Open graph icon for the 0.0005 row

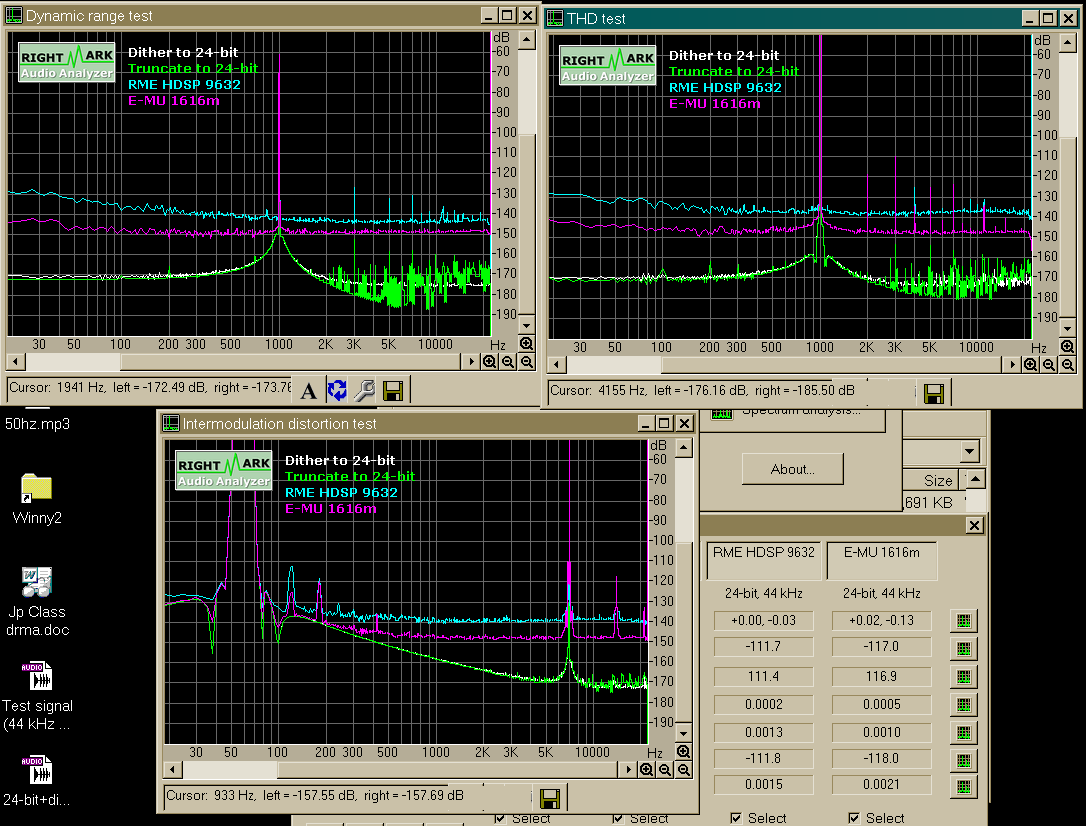(x=963, y=705)
